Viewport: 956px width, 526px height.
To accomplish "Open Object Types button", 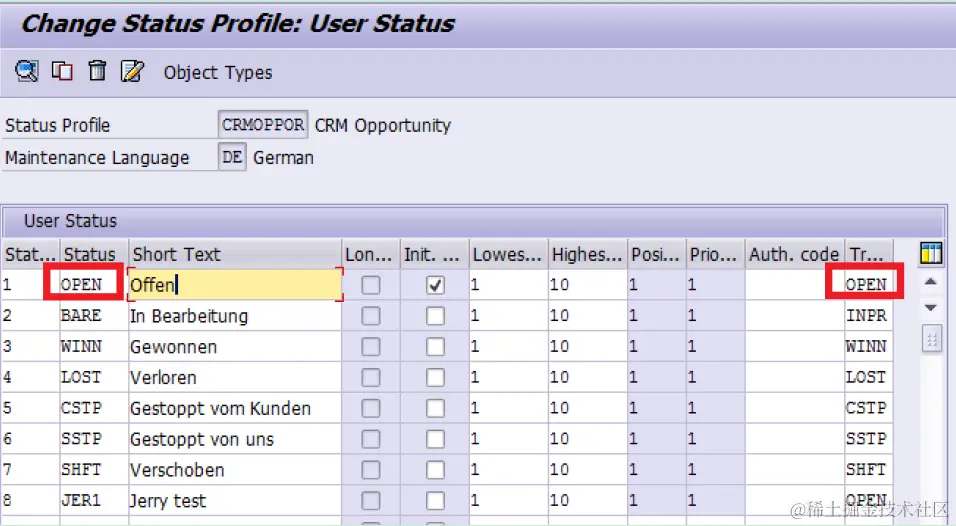I will (218, 73).
